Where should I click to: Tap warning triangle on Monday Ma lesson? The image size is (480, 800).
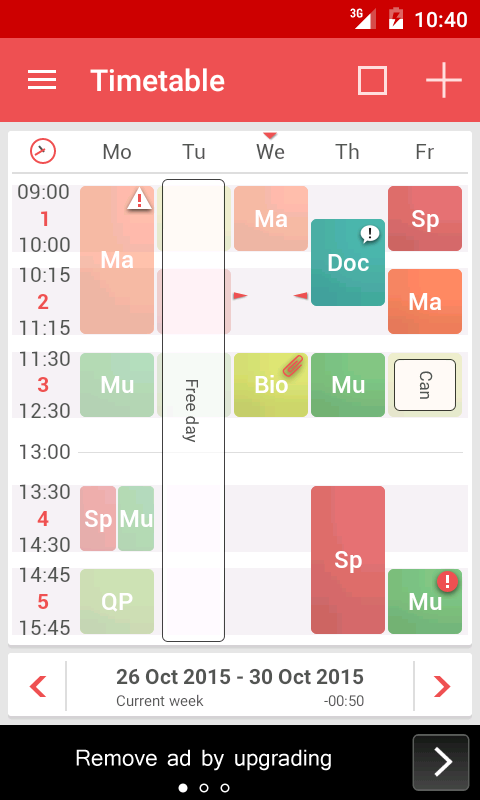[x=139, y=198]
